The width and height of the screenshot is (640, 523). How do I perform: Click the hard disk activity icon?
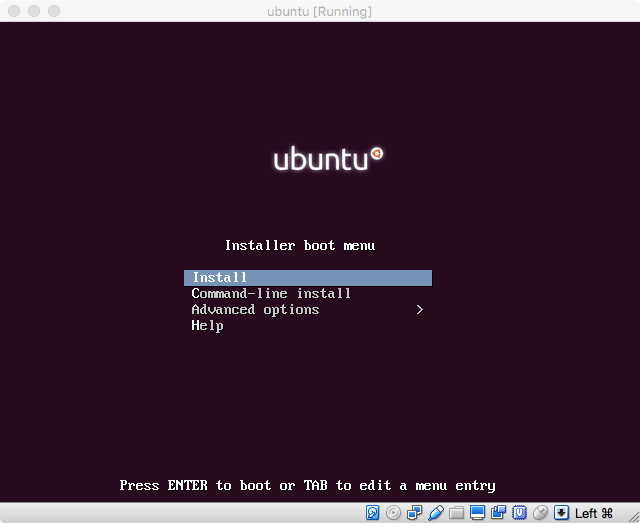[372, 512]
